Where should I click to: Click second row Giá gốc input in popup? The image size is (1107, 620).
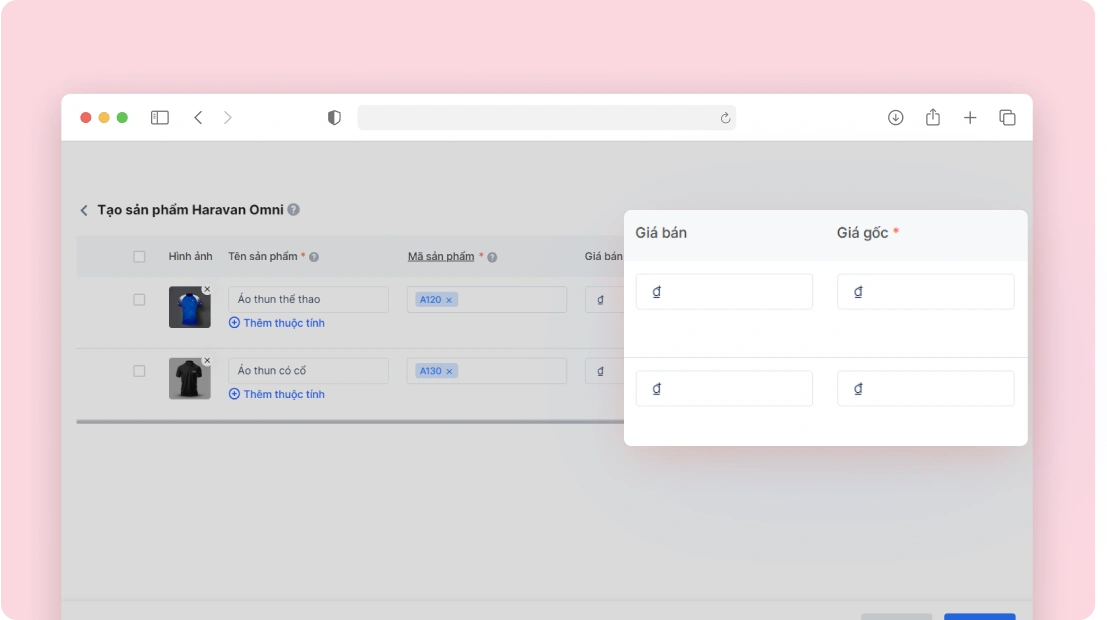(925, 389)
